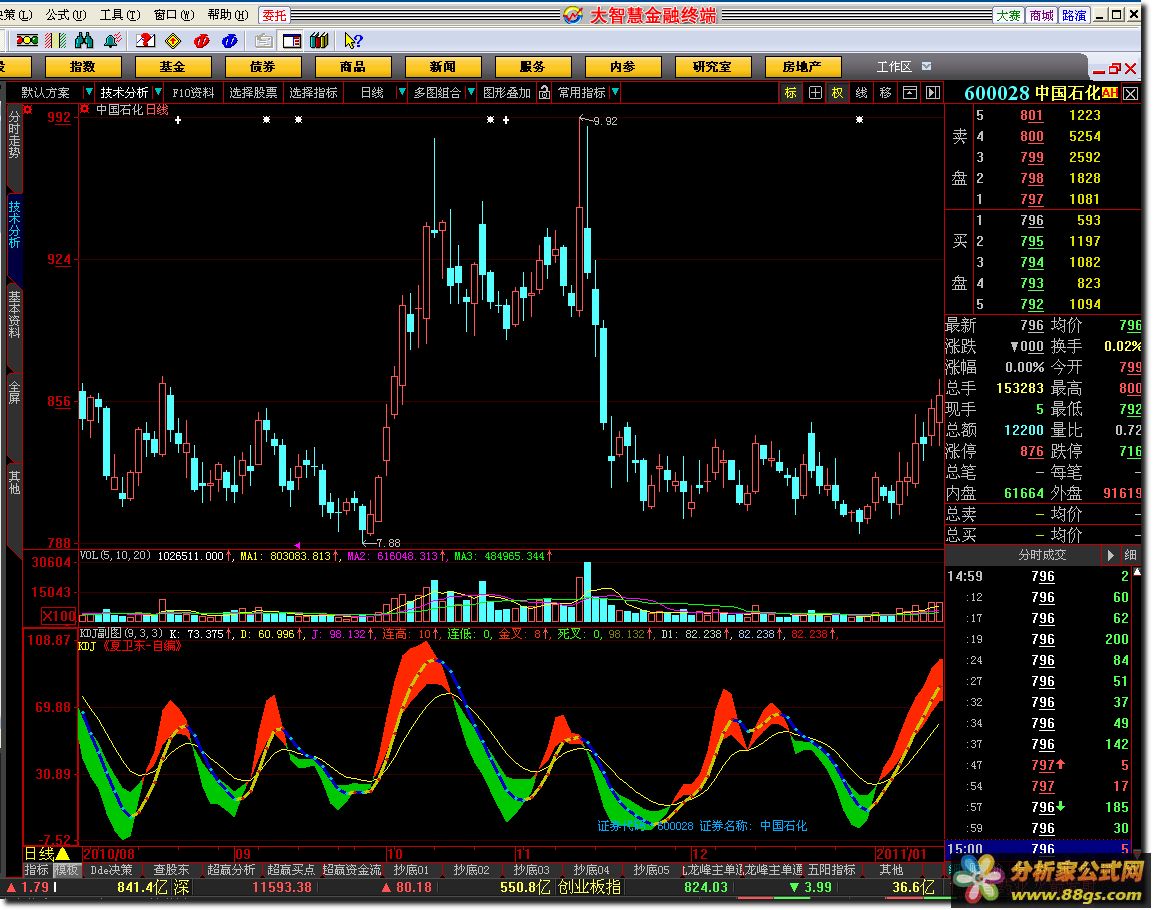Toggle the 权 rights adjustment button
The width and height of the screenshot is (1153, 910).
click(838, 93)
